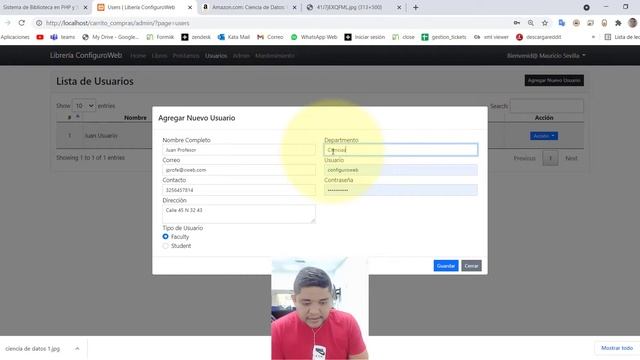Screen dimensions: 640x360
Task: Open the Kata Mail bookmark
Action: (234, 37)
